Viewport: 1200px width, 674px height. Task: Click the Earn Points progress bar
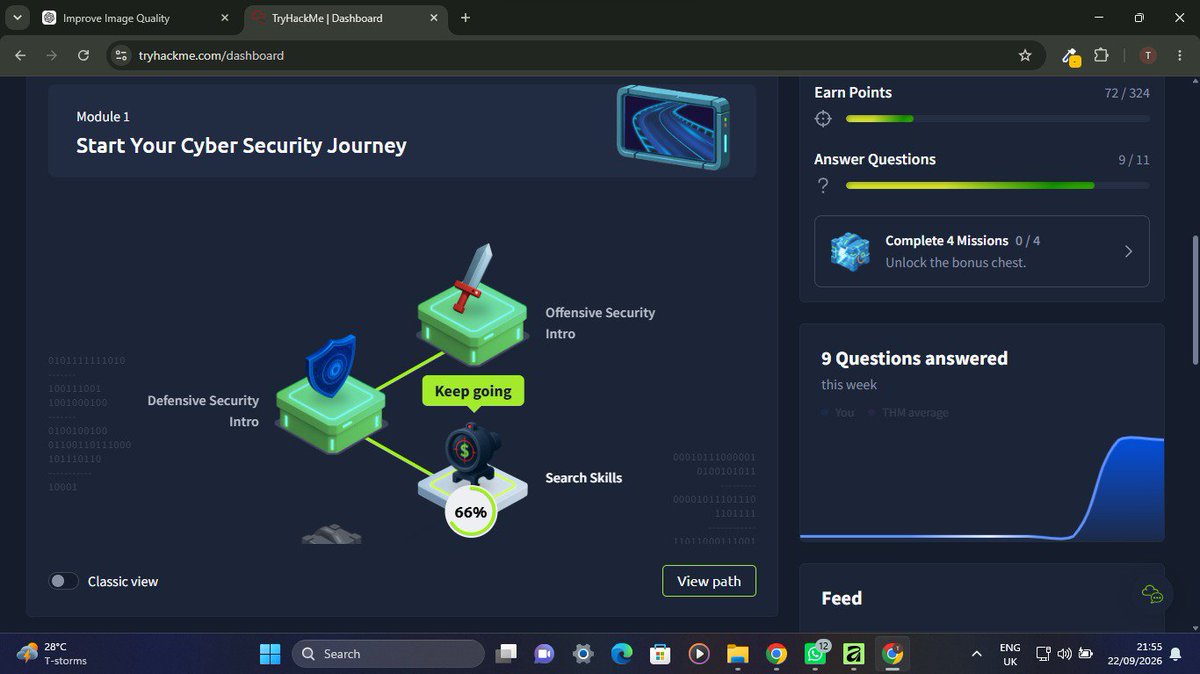(x=997, y=119)
